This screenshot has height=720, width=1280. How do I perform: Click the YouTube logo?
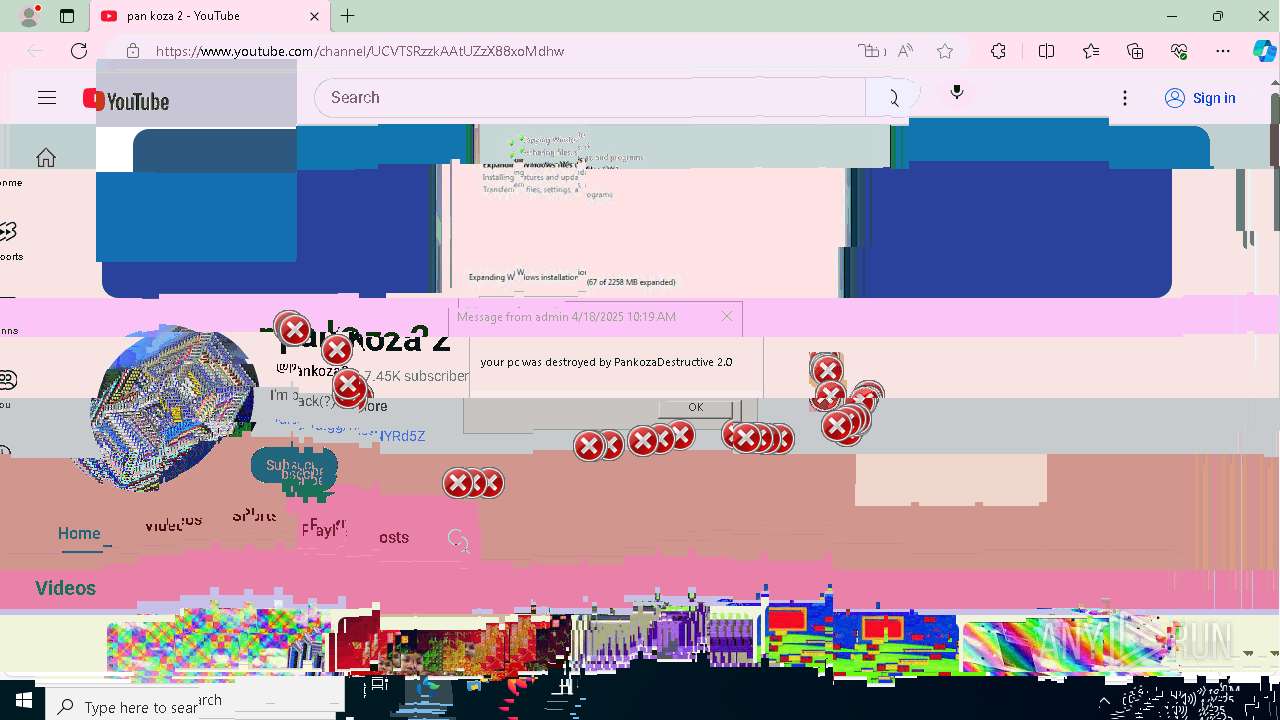point(126,100)
